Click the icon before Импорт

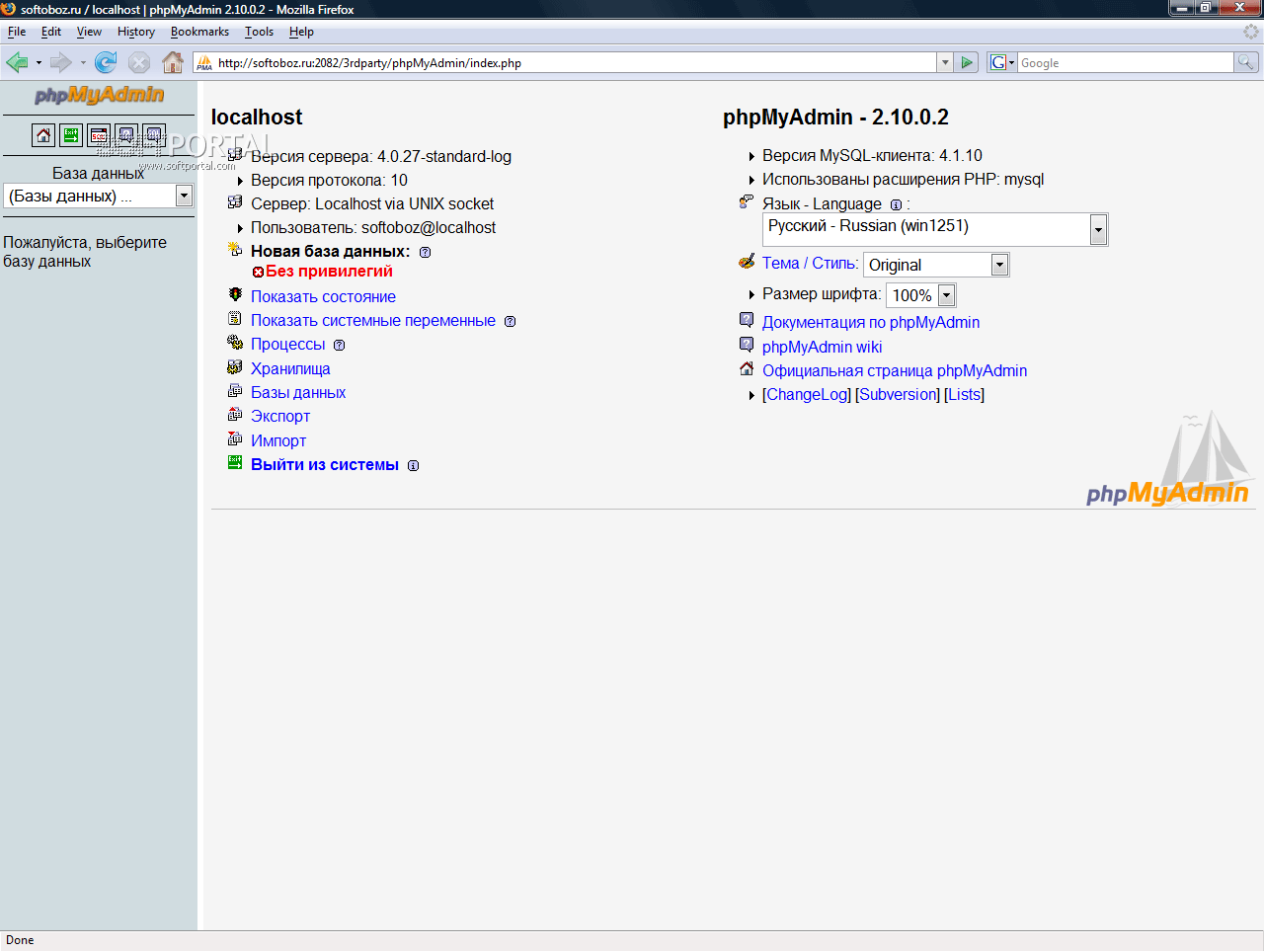click(x=235, y=438)
